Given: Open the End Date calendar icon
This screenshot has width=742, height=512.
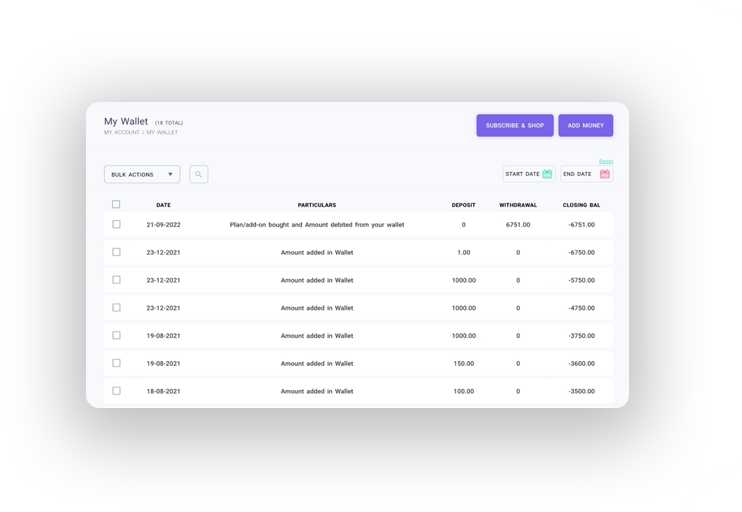Looking at the screenshot, I should [604, 174].
